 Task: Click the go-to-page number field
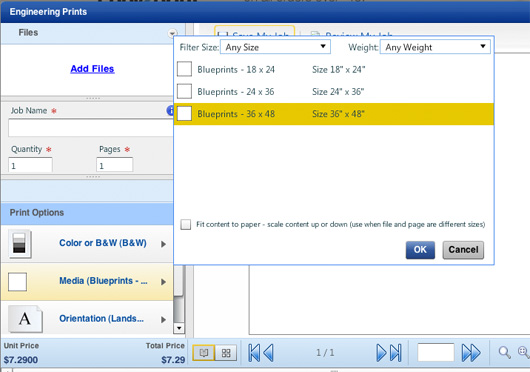[436, 352]
